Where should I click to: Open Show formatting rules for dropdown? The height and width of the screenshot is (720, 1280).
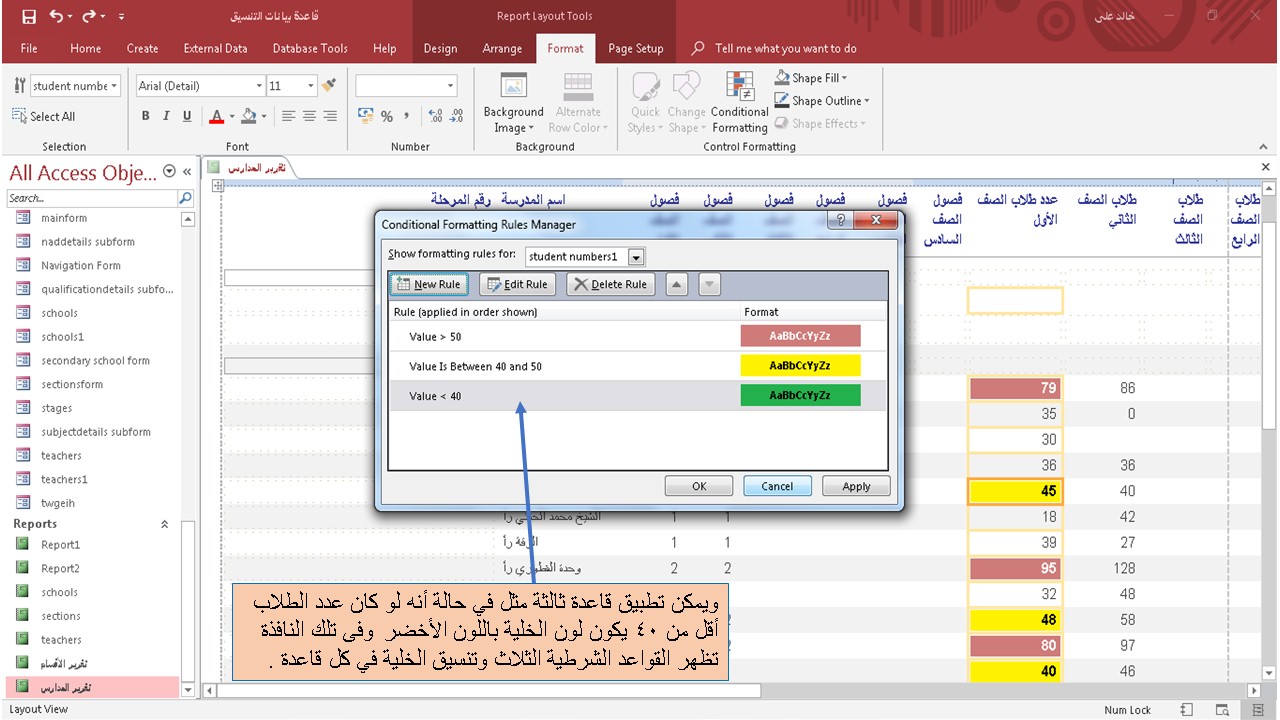click(636, 257)
